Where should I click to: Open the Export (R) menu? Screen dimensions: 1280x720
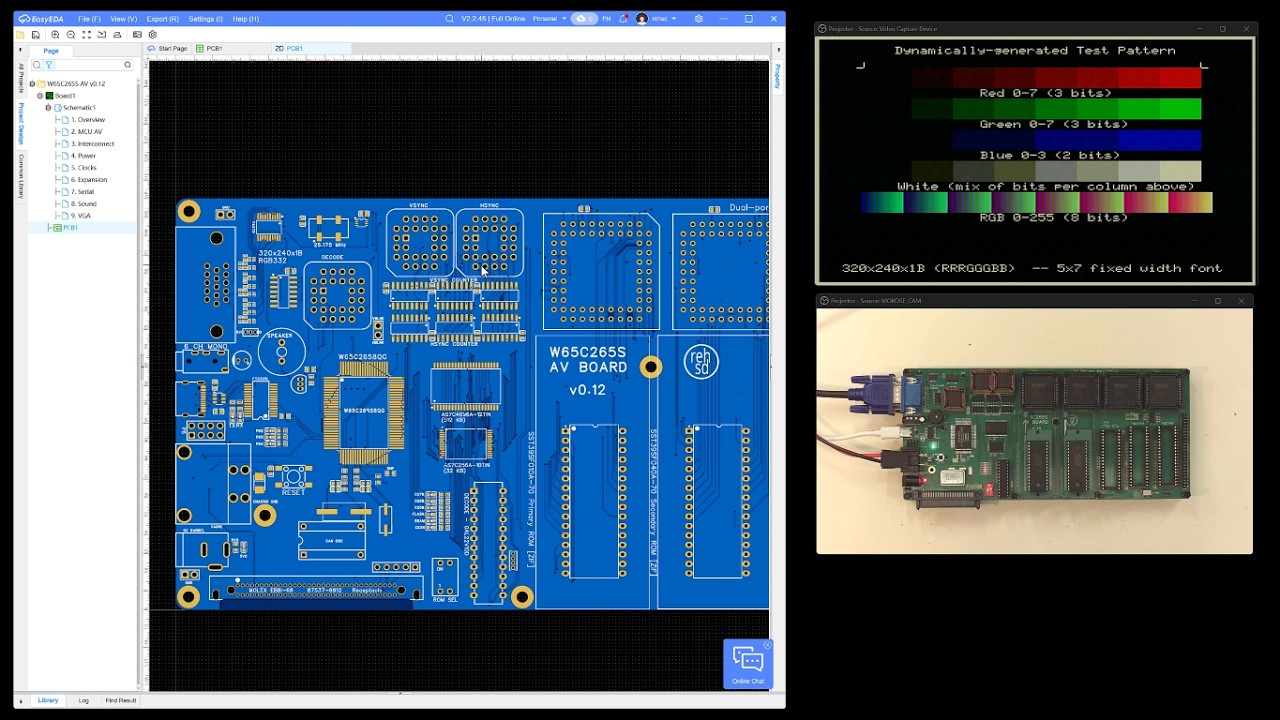[x=162, y=18]
